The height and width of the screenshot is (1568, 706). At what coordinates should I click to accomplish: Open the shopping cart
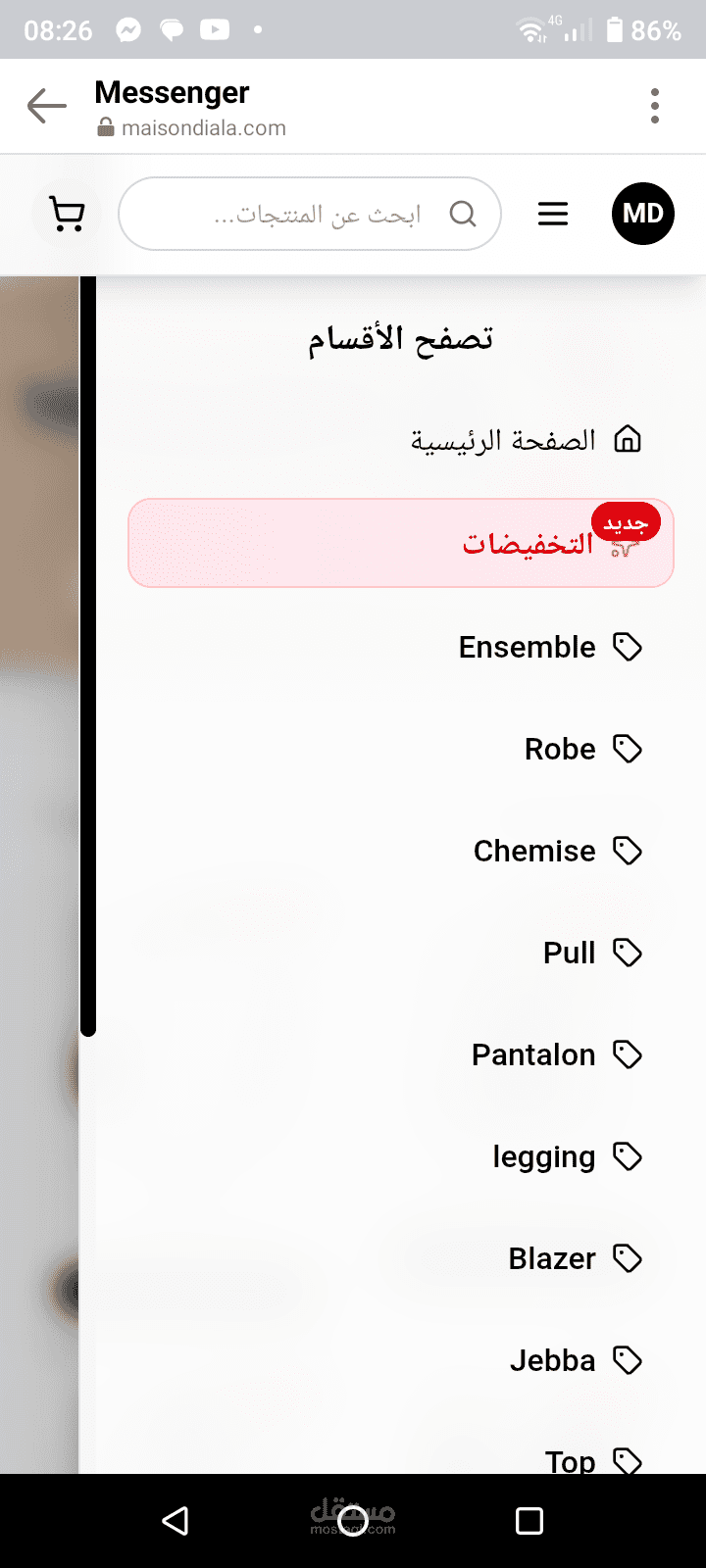coord(67,214)
